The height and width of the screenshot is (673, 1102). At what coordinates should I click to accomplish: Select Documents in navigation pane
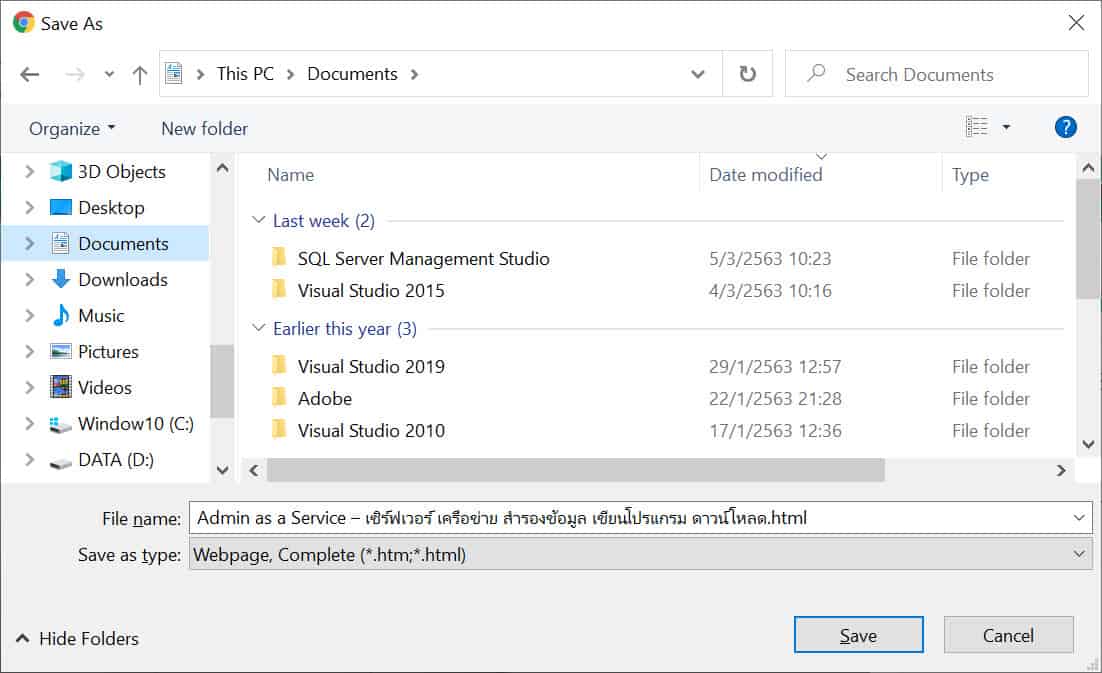tap(123, 243)
